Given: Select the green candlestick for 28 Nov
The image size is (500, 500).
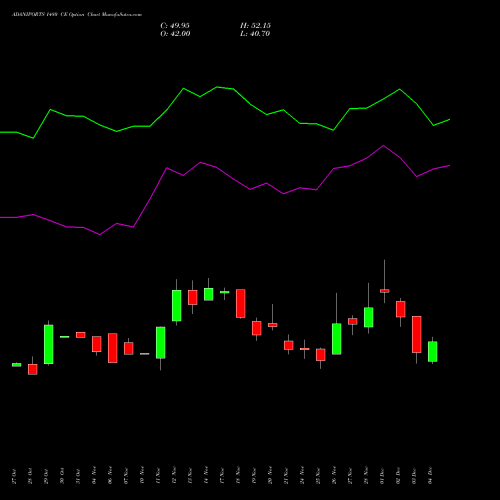Looking at the screenshot, I should click(369, 317).
